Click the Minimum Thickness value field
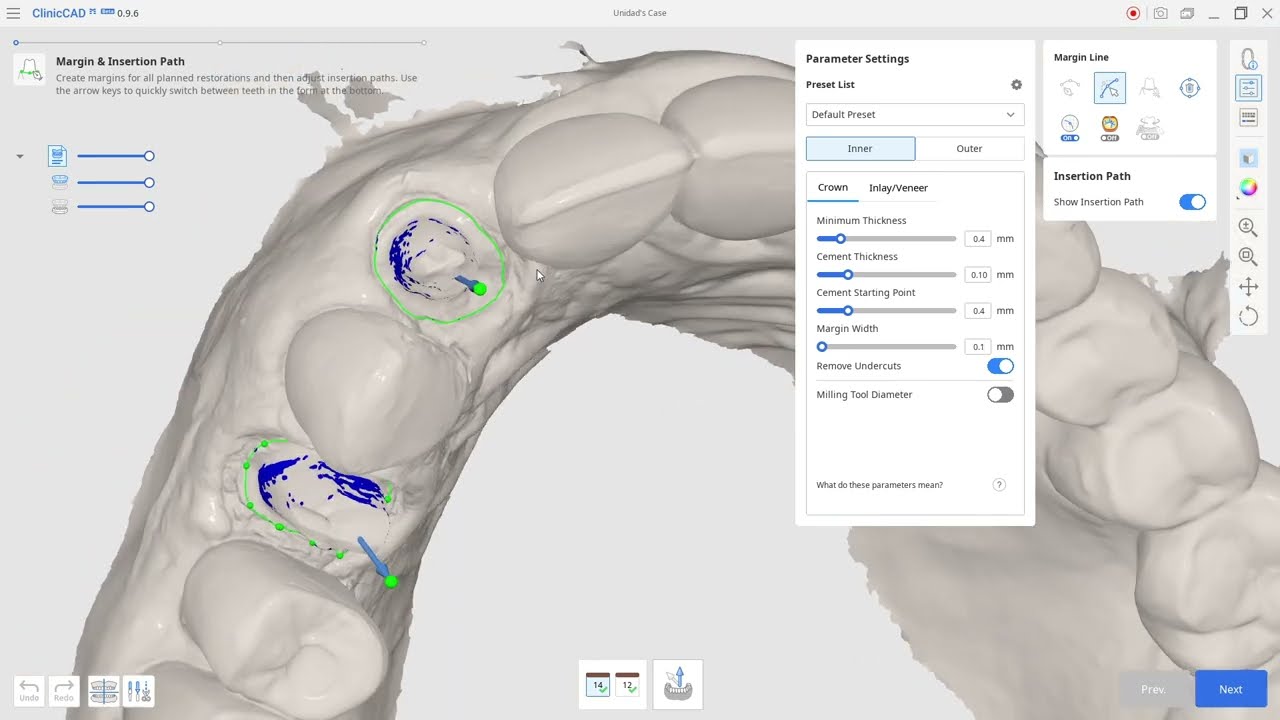1280x720 pixels. [978, 239]
